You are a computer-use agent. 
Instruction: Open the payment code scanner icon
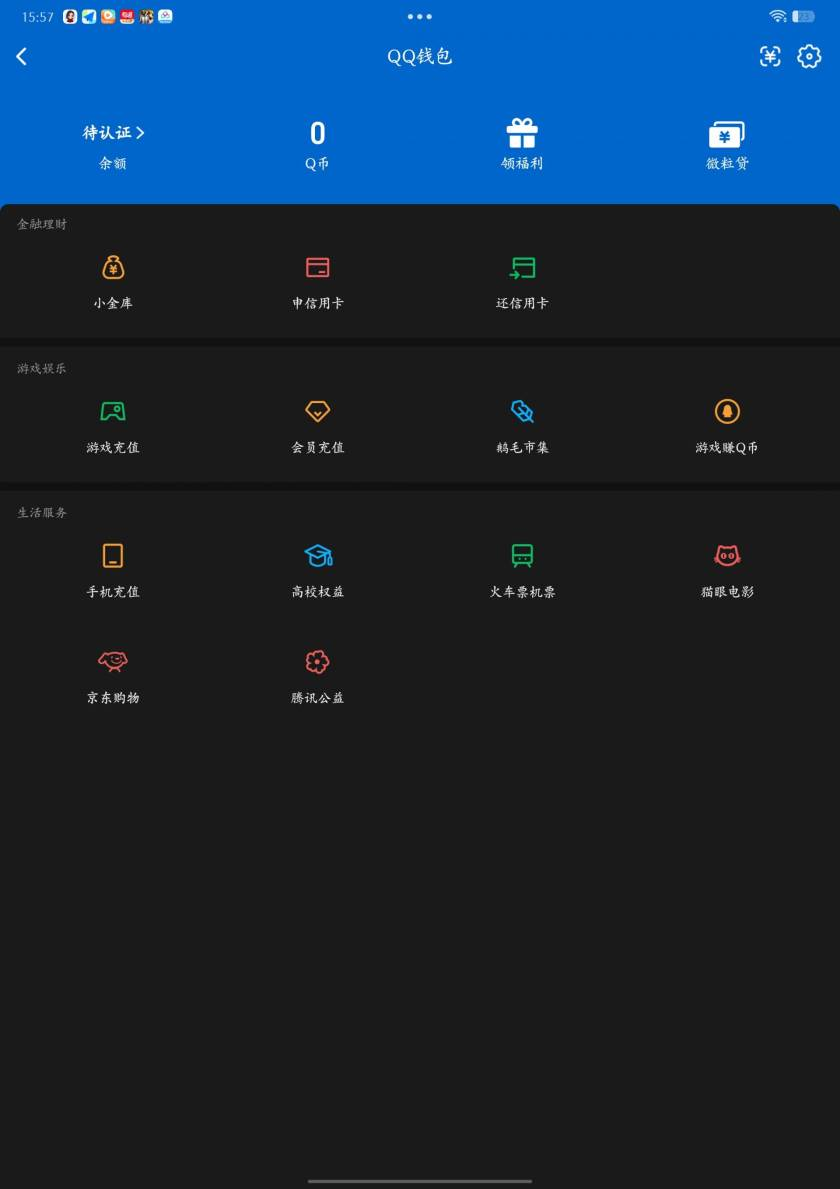click(770, 56)
